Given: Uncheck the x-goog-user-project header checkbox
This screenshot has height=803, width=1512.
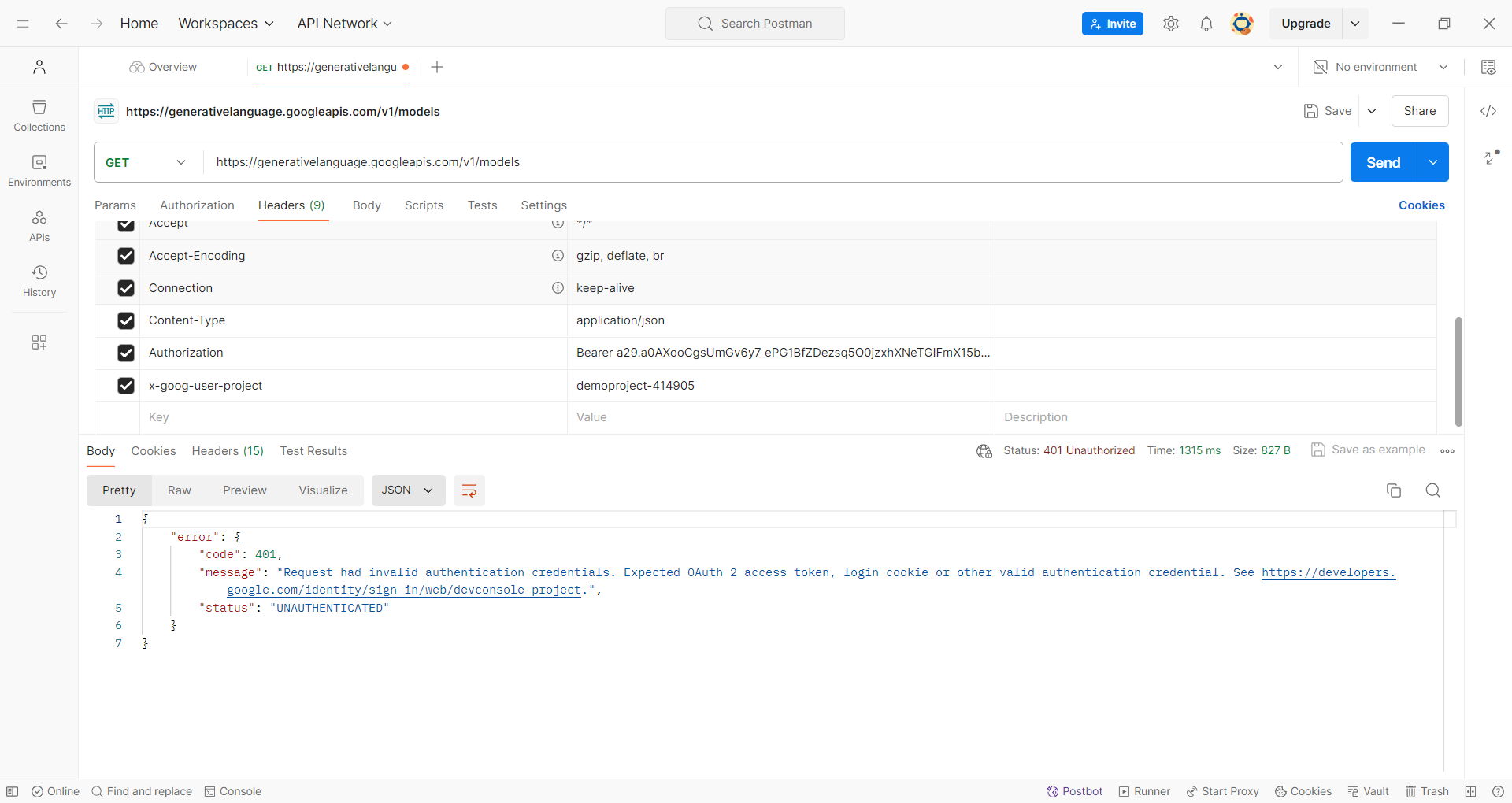Looking at the screenshot, I should pyautogui.click(x=126, y=386).
